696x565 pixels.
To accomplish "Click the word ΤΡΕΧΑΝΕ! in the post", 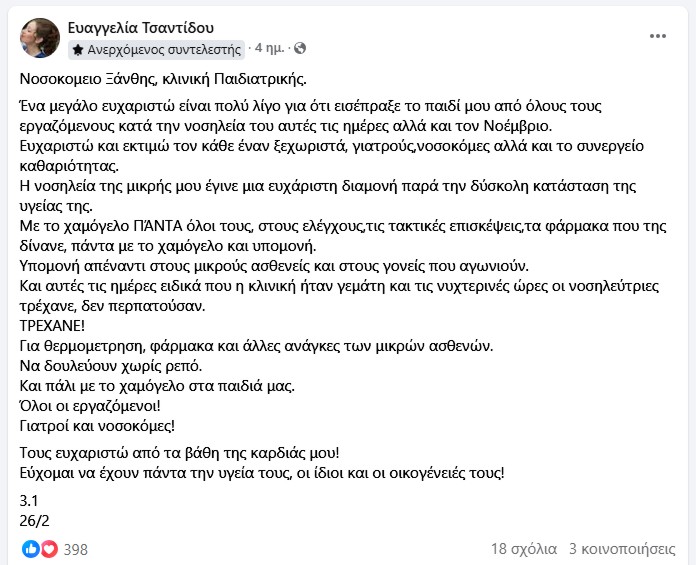I will coord(55,326).
